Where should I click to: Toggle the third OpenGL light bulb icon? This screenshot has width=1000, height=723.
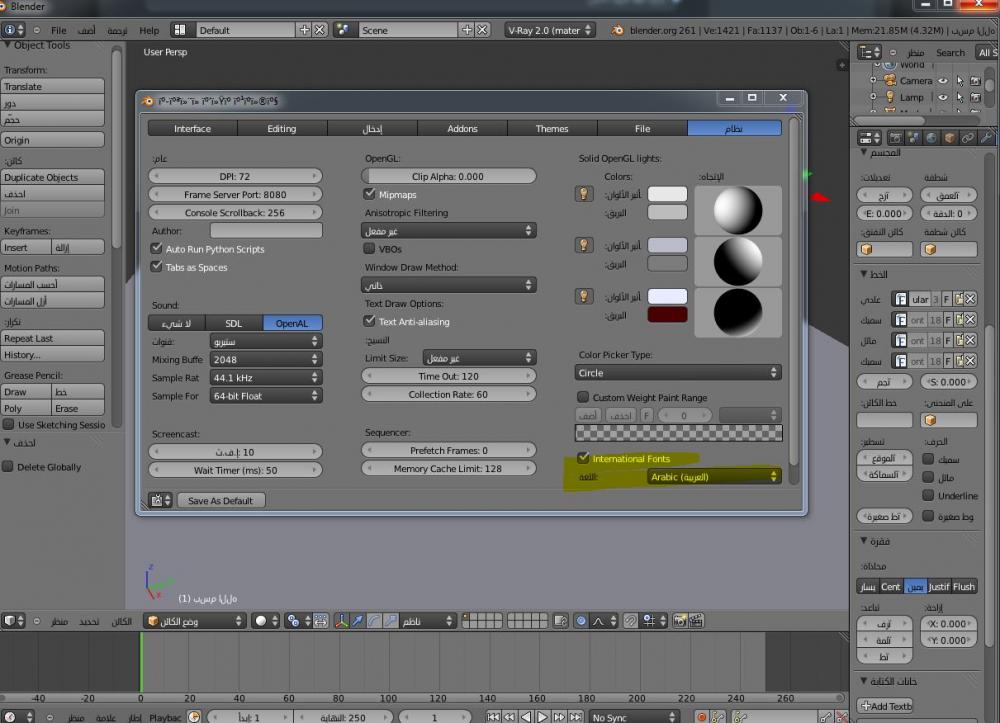[584, 296]
